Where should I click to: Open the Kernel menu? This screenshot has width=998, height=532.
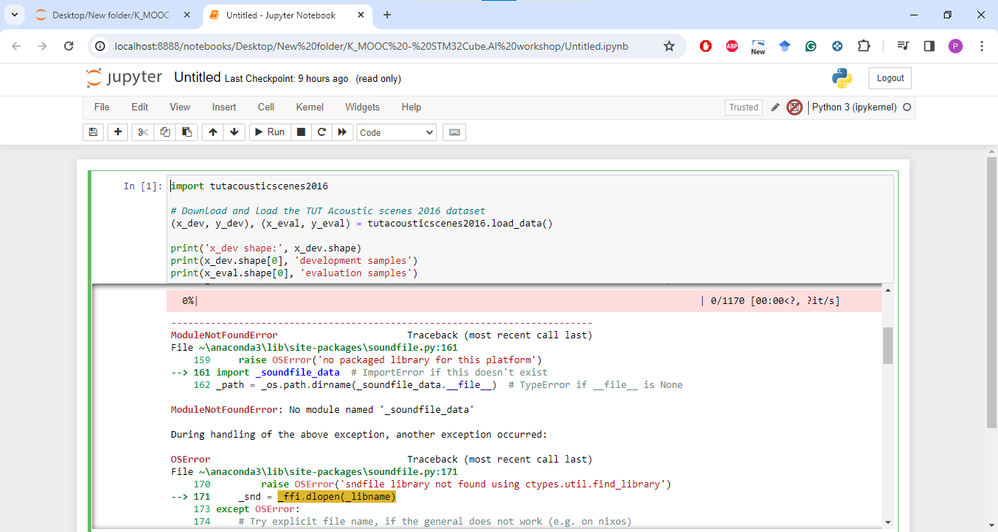(309, 107)
